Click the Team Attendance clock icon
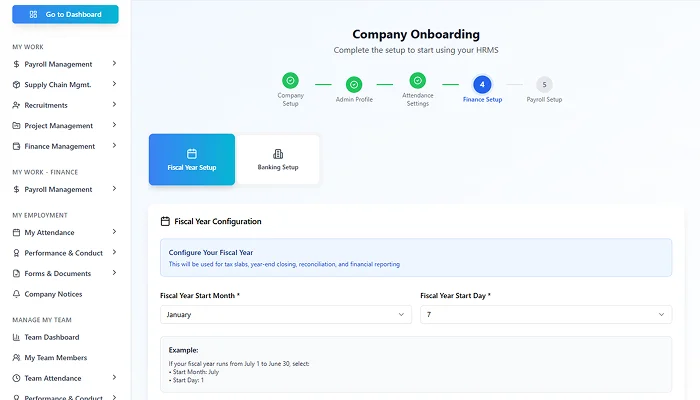 click(16, 378)
